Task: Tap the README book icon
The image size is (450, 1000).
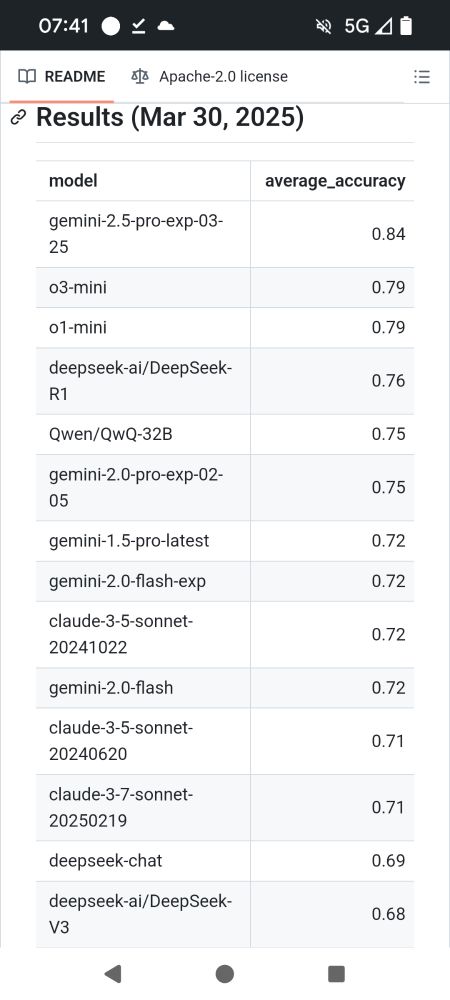Action: coord(27,77)
